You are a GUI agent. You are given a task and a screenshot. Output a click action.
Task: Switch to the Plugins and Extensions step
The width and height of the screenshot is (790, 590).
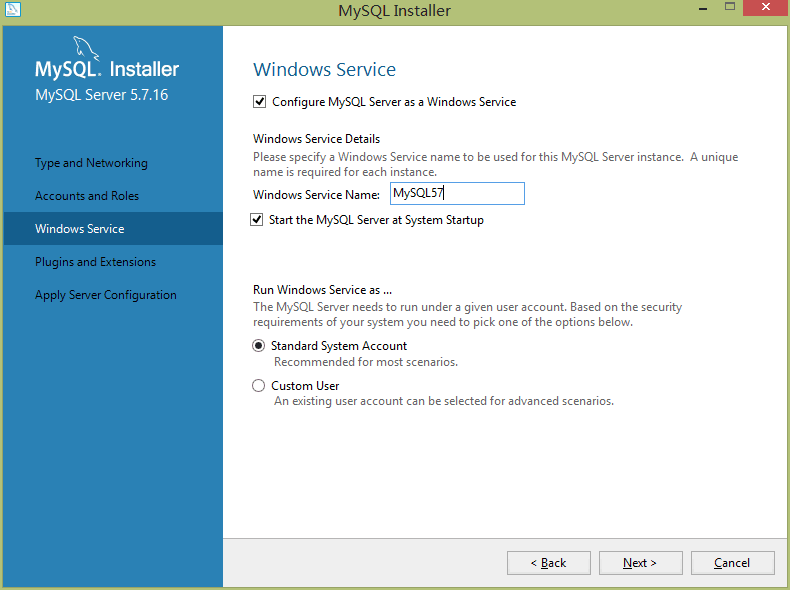tap(96, 262)
